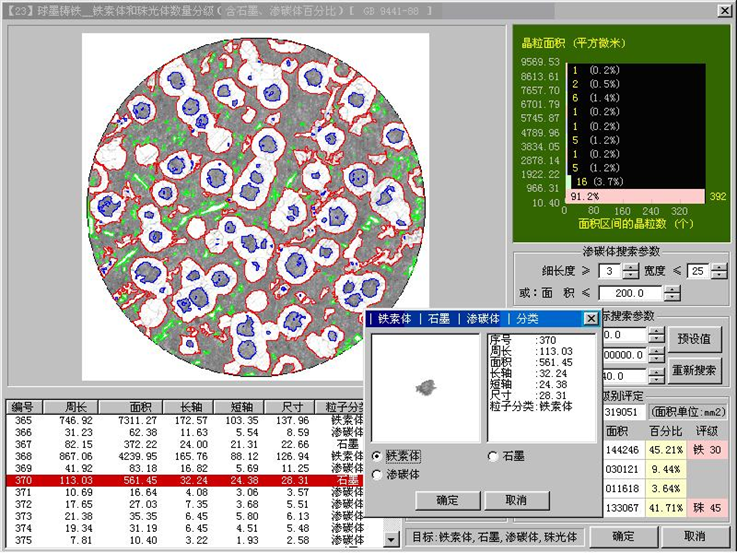This screenshot has height=553, width=737.
Task: Select the 石墨 radio option
Action: point(493,456)
